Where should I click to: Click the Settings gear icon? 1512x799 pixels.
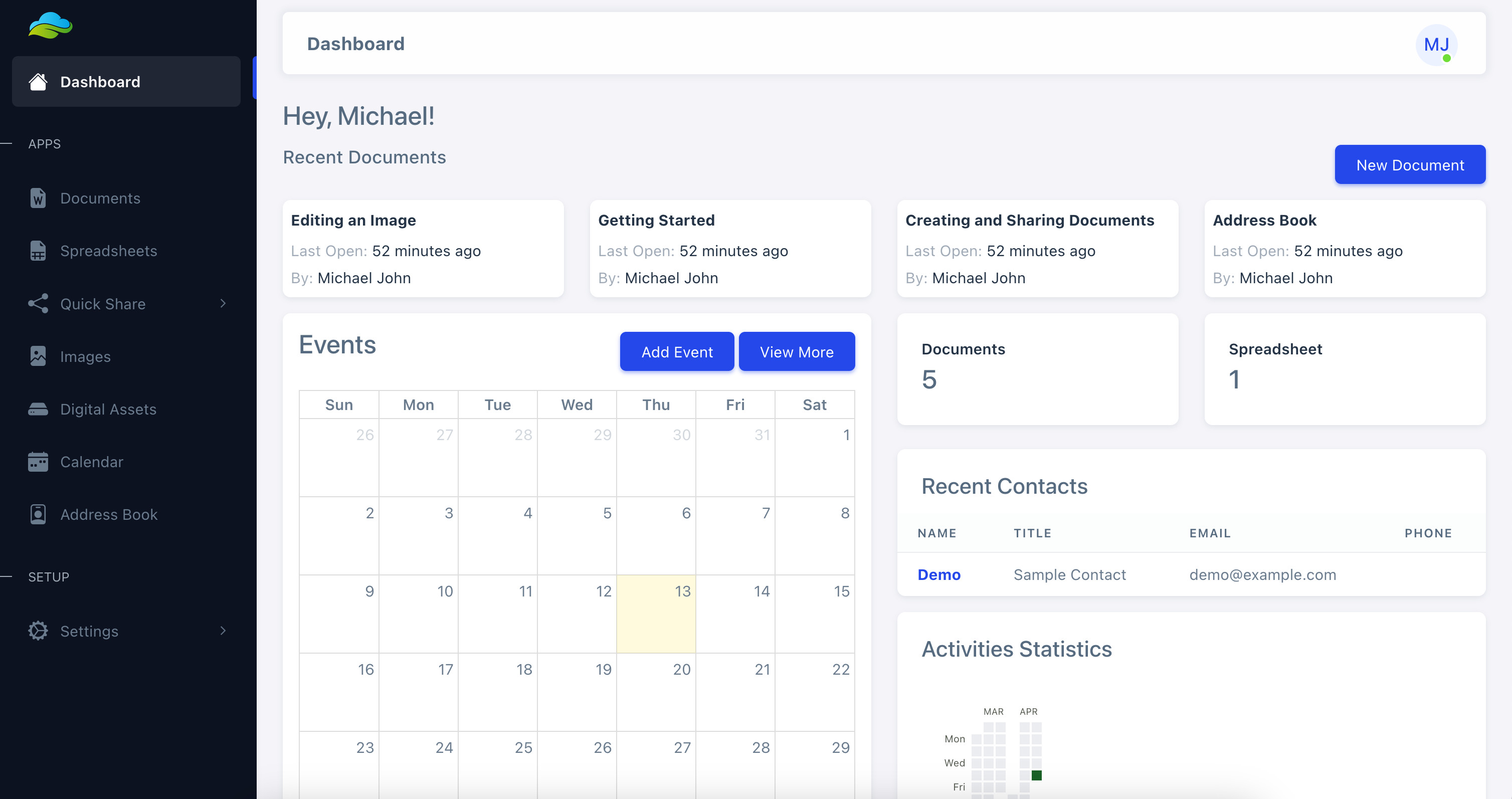(38, 631)
